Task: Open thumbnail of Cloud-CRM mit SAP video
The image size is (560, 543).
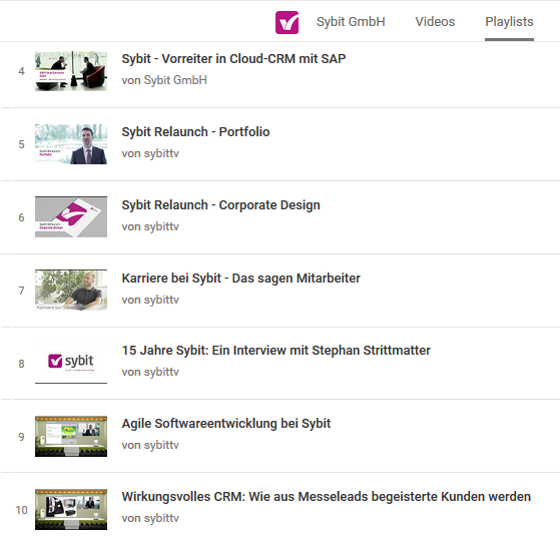Action: (71, 71)
